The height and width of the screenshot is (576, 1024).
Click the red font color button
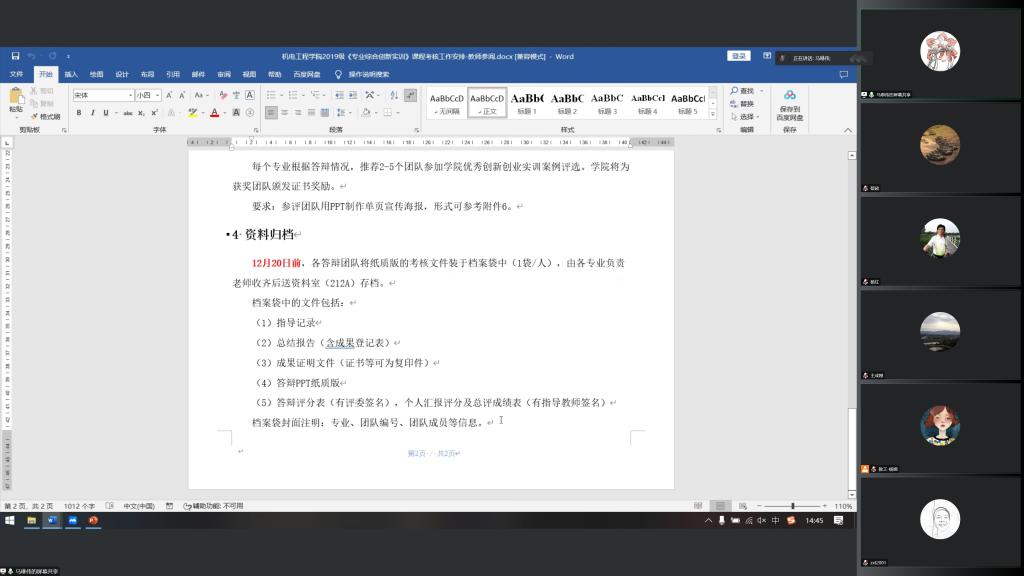tap(214, 113)
